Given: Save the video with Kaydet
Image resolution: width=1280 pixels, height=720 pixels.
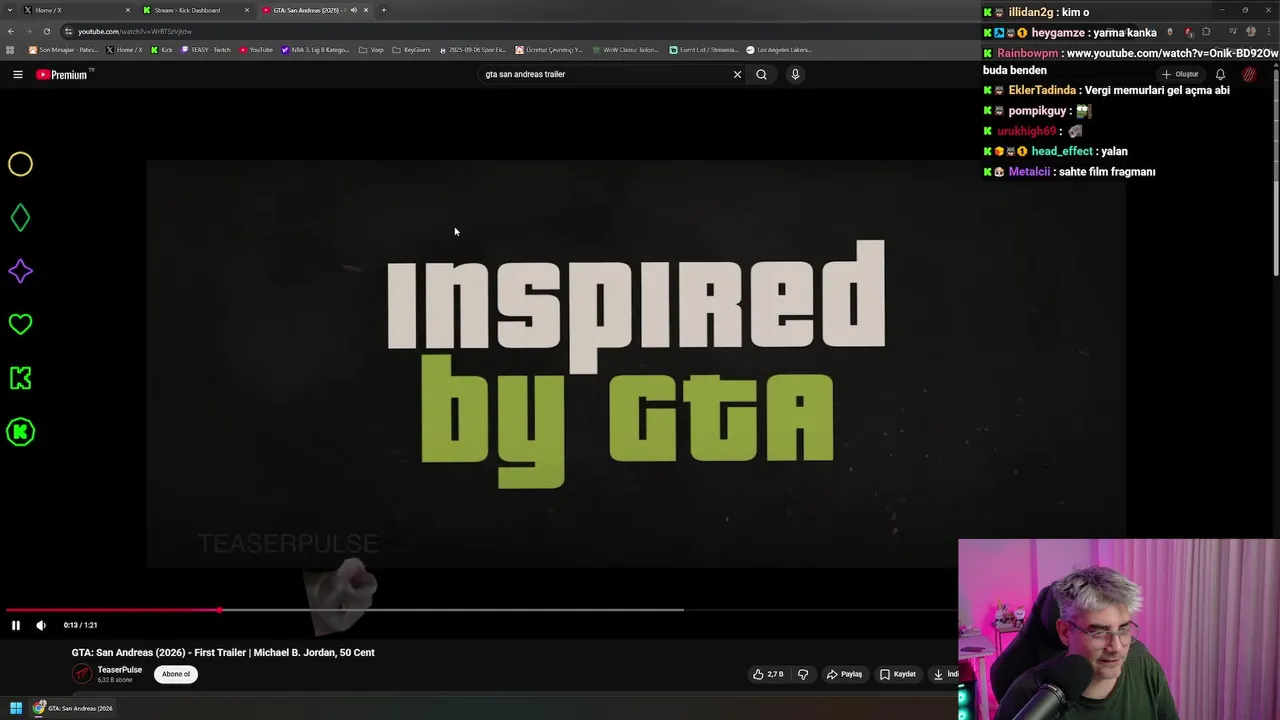Looking at the screenshot, I should point(897,674).
